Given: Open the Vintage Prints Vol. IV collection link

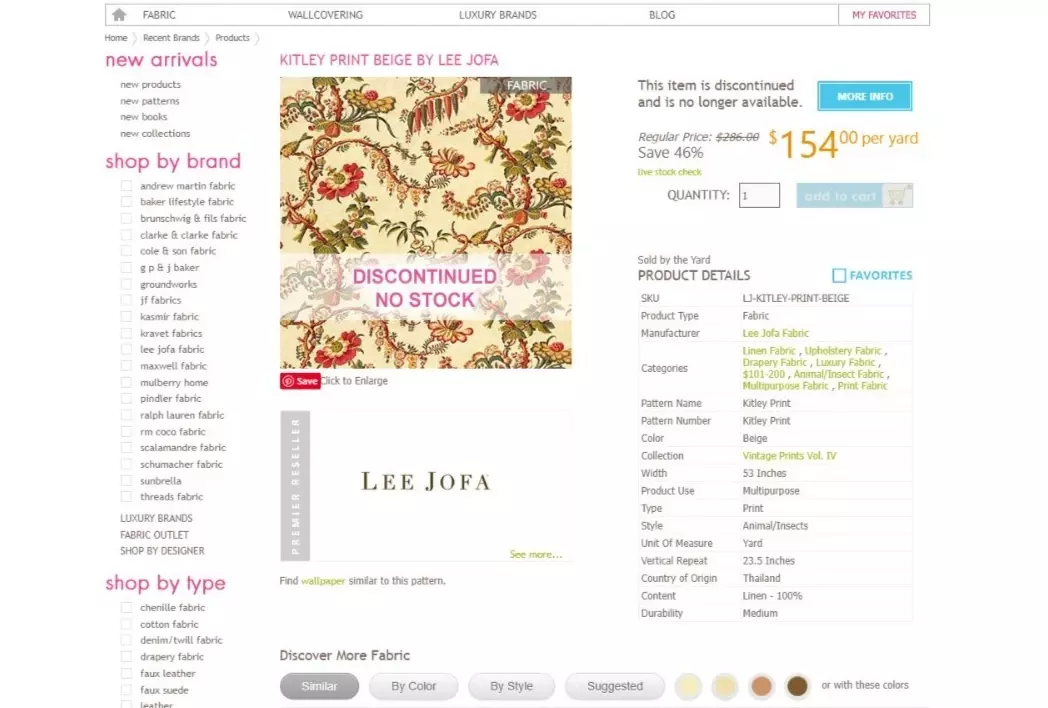Looking at the screenshot, I should [789, 456].
